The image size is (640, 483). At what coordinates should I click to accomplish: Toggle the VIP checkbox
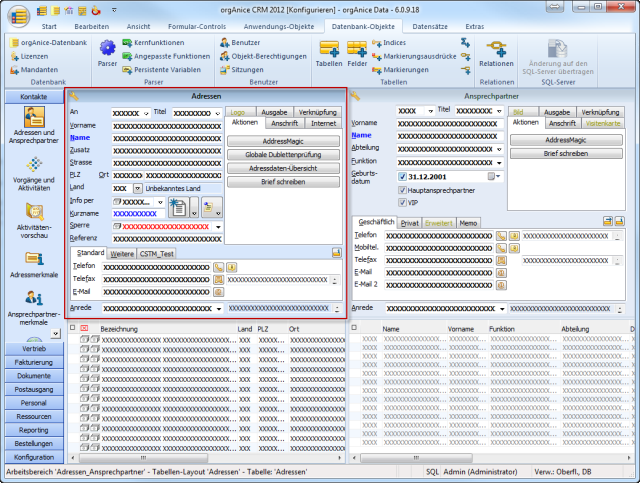(x=402, y=203)
